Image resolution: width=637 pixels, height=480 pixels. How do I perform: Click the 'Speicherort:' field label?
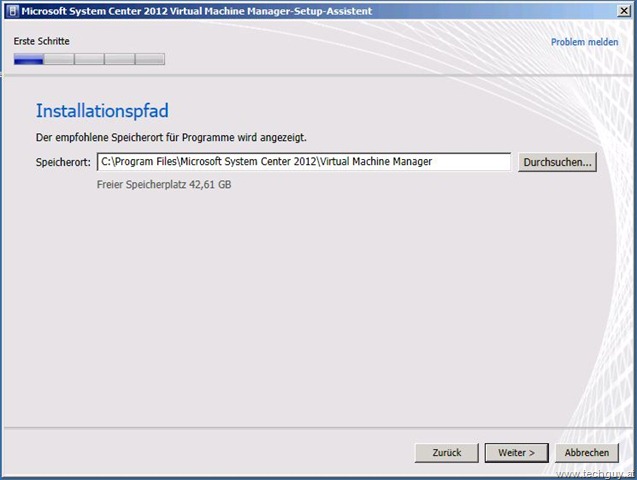coord(63,162)
